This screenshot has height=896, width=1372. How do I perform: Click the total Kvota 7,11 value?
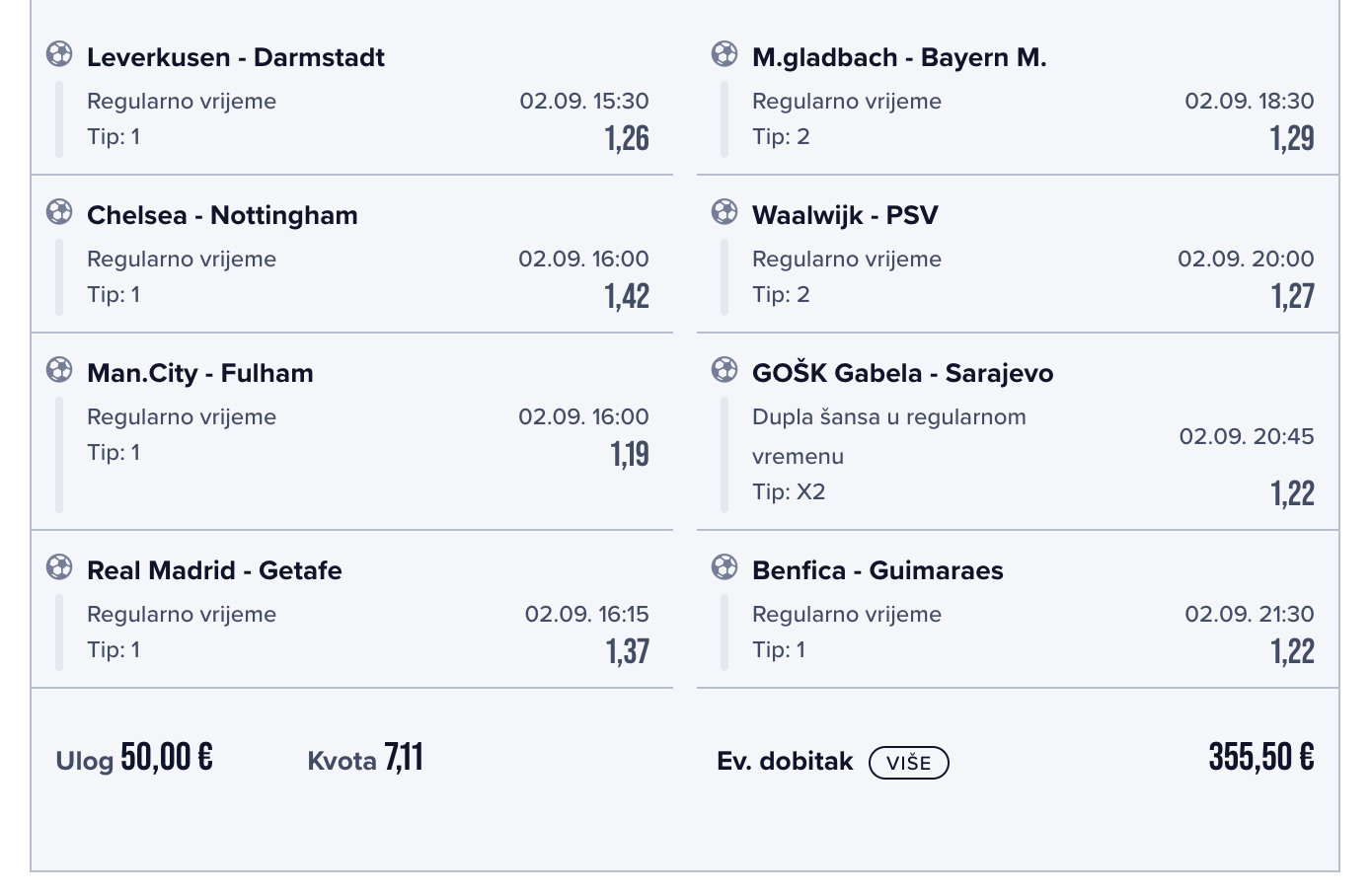coord(404,758)
